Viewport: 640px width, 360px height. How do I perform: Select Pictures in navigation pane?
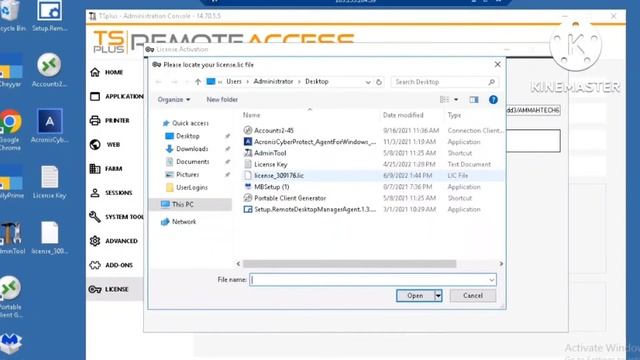coord(187,175)
